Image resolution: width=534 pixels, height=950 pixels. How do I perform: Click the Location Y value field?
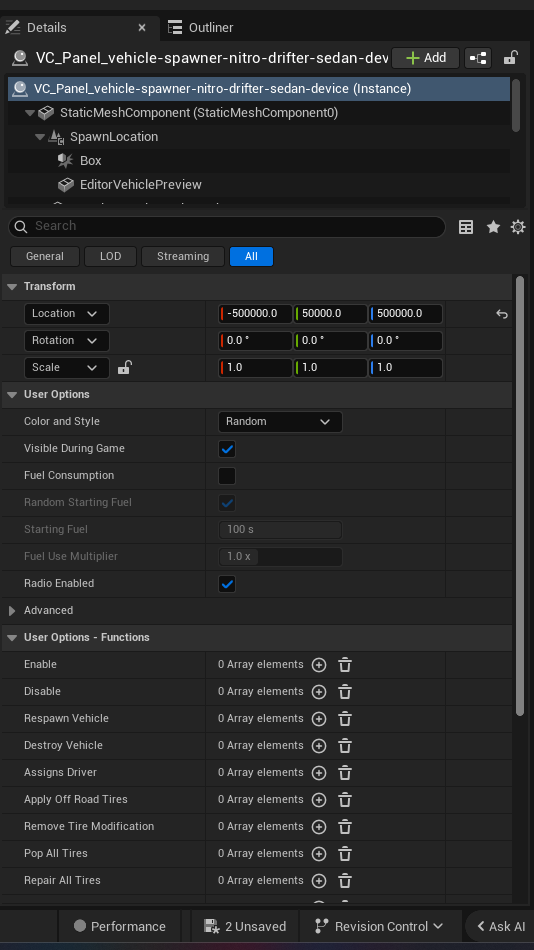point(330,314)
